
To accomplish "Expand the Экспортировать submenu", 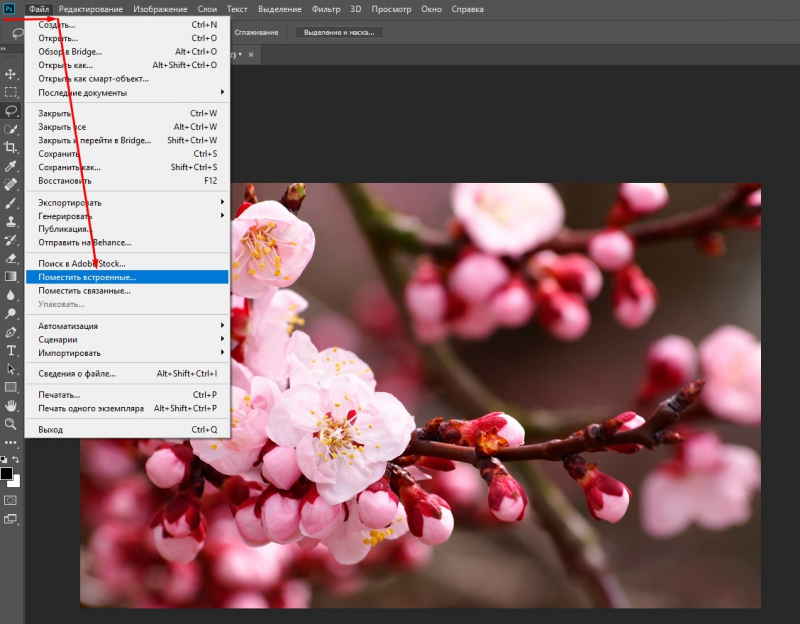I will click(127, 203).
